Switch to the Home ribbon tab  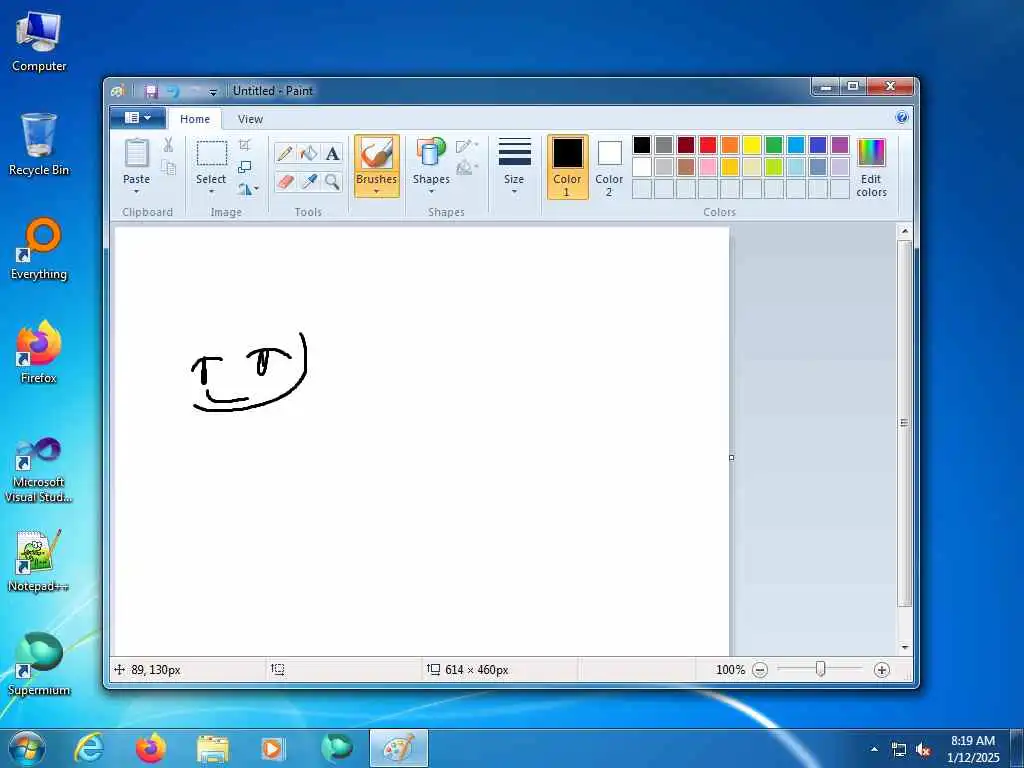(x=195, y=119)
